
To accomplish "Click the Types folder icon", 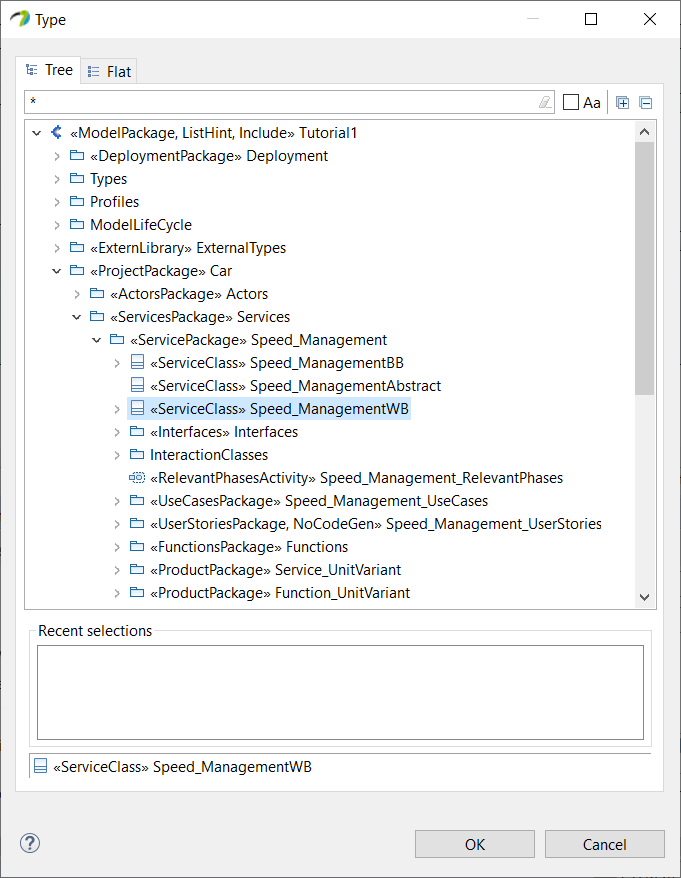I will (77, 178).
